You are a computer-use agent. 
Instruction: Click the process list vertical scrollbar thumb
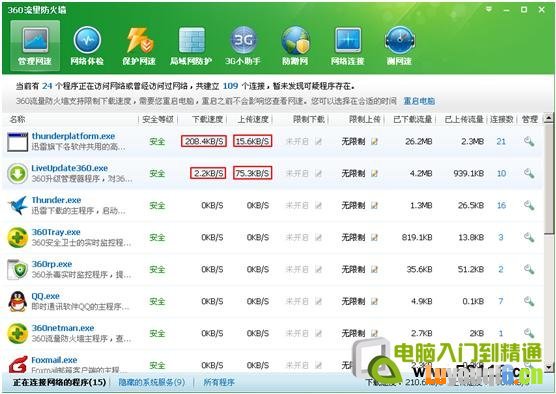pos(549,179)
